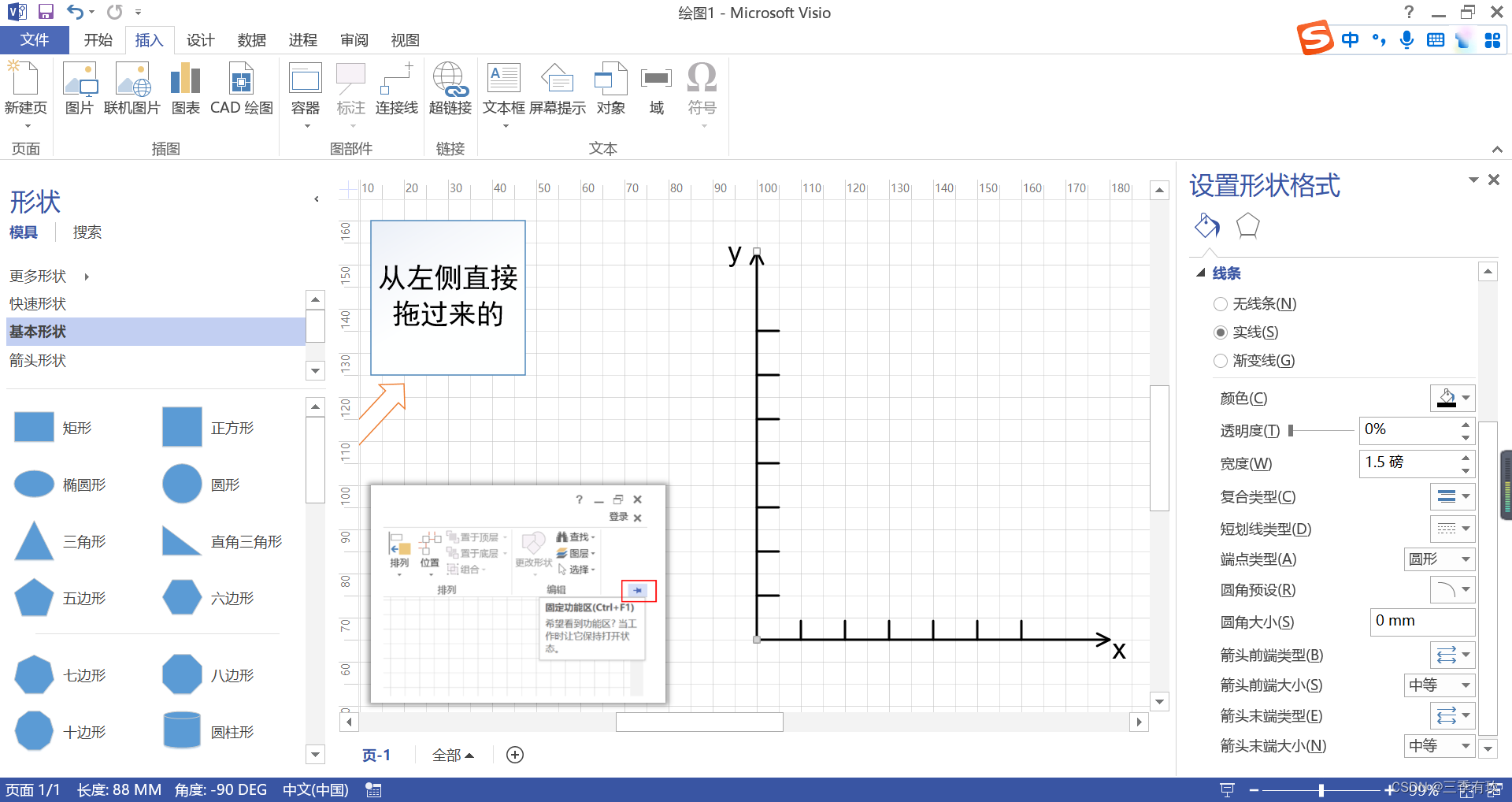Select the 渐变线 gradient line option

(x=1220, y=360)
